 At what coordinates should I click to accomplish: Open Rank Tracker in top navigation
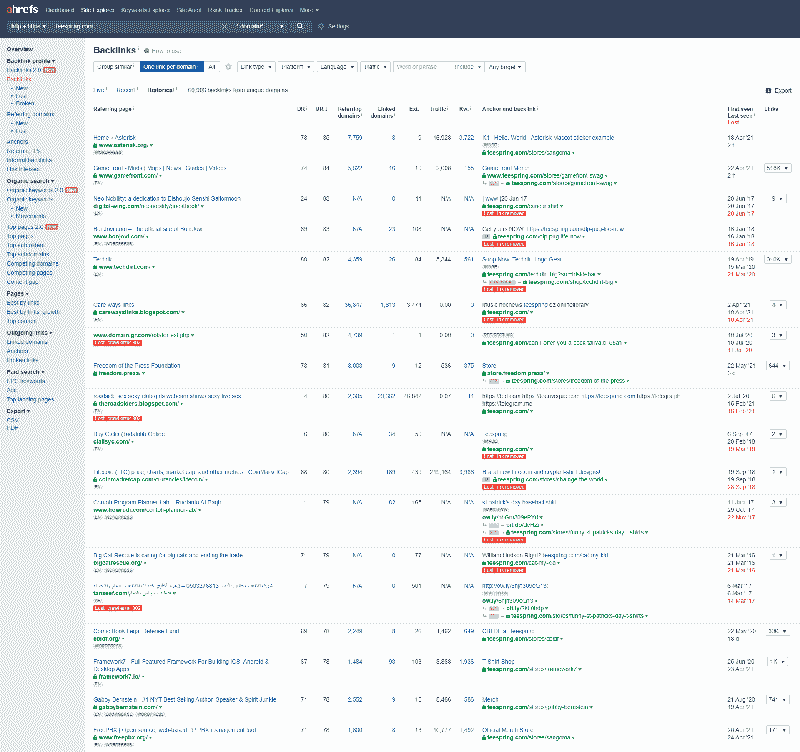225,10
